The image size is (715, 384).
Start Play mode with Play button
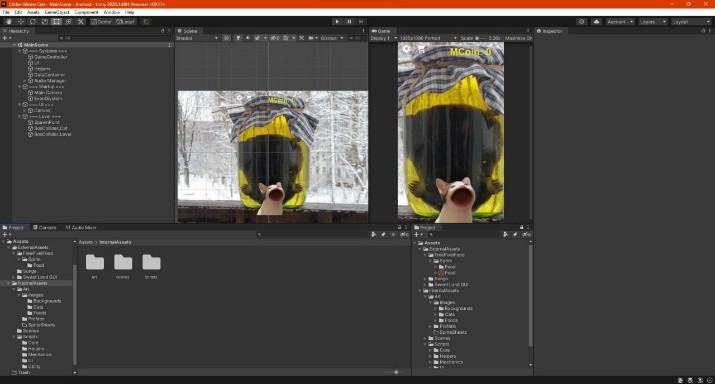(x=337, y=21)
